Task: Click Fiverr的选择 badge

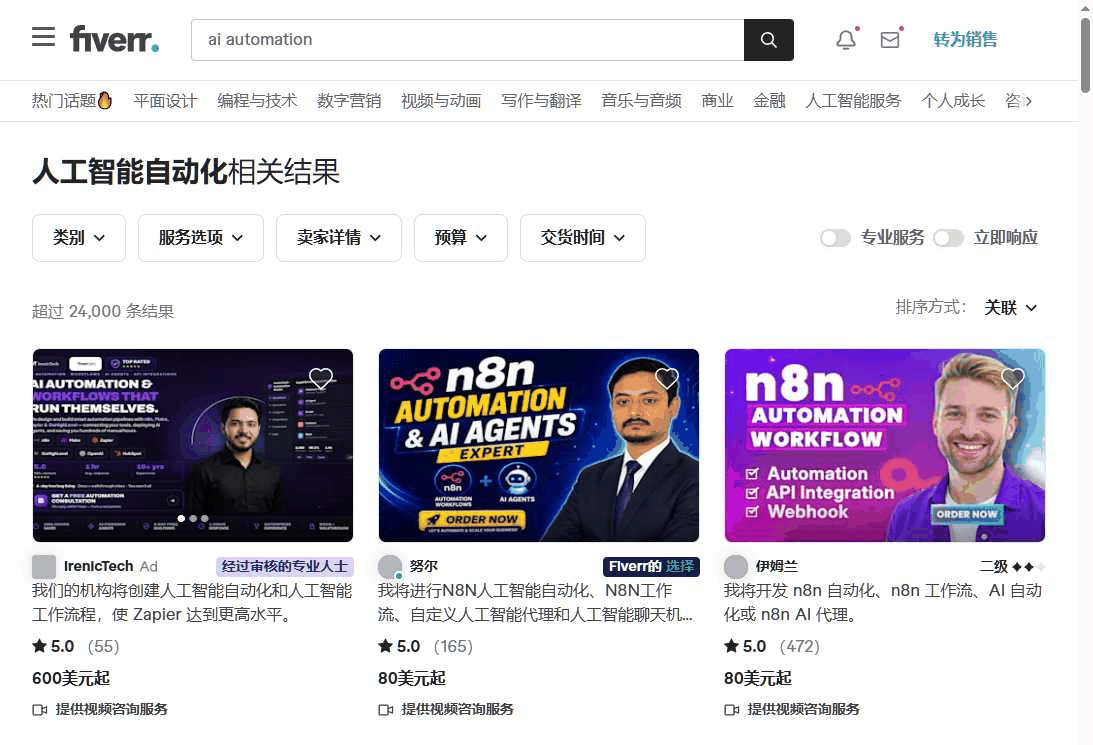Action: tap(651, 567)
